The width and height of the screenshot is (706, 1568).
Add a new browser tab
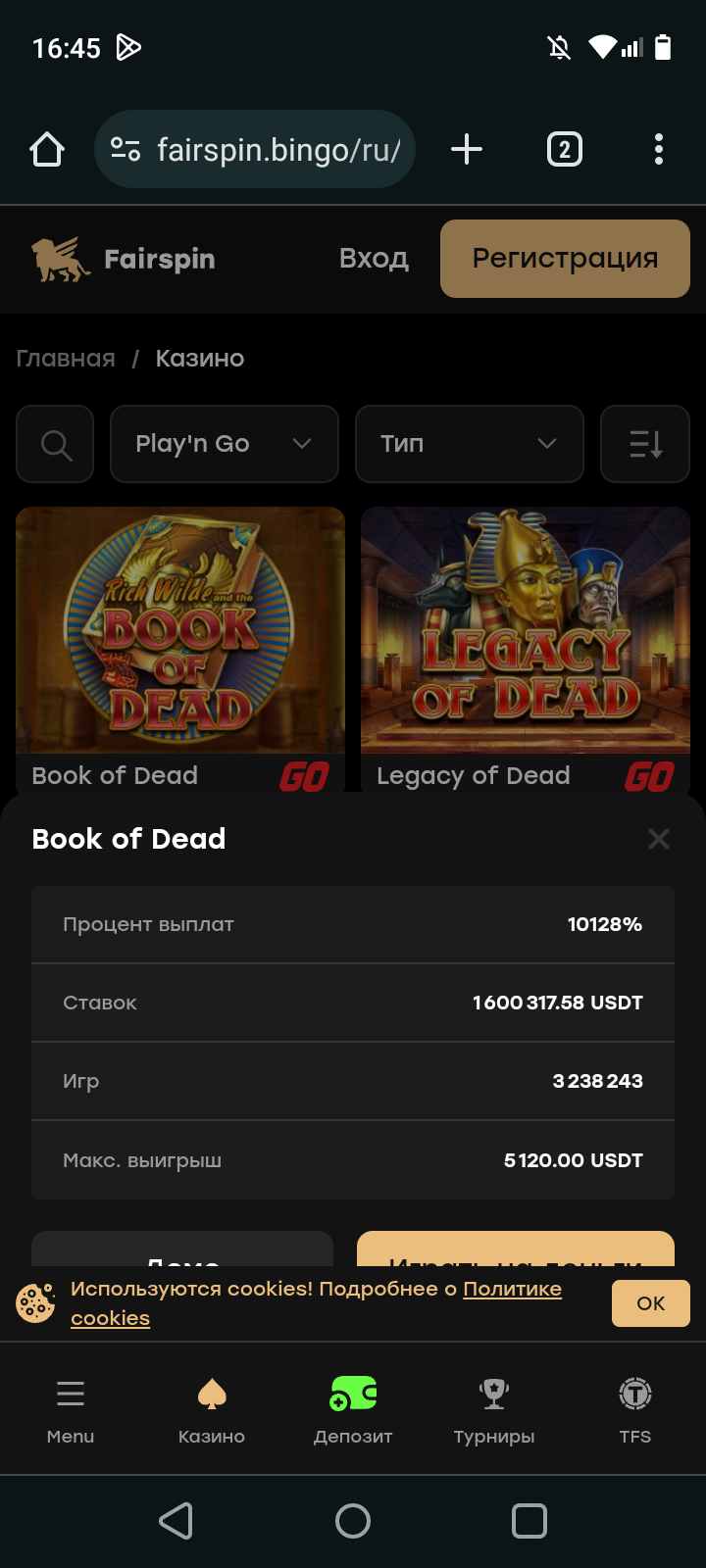(x=467, y=150)
